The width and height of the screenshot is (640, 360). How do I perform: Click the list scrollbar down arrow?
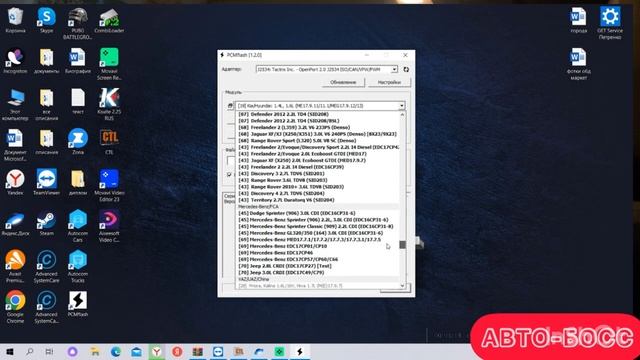(x=402, y=286)
